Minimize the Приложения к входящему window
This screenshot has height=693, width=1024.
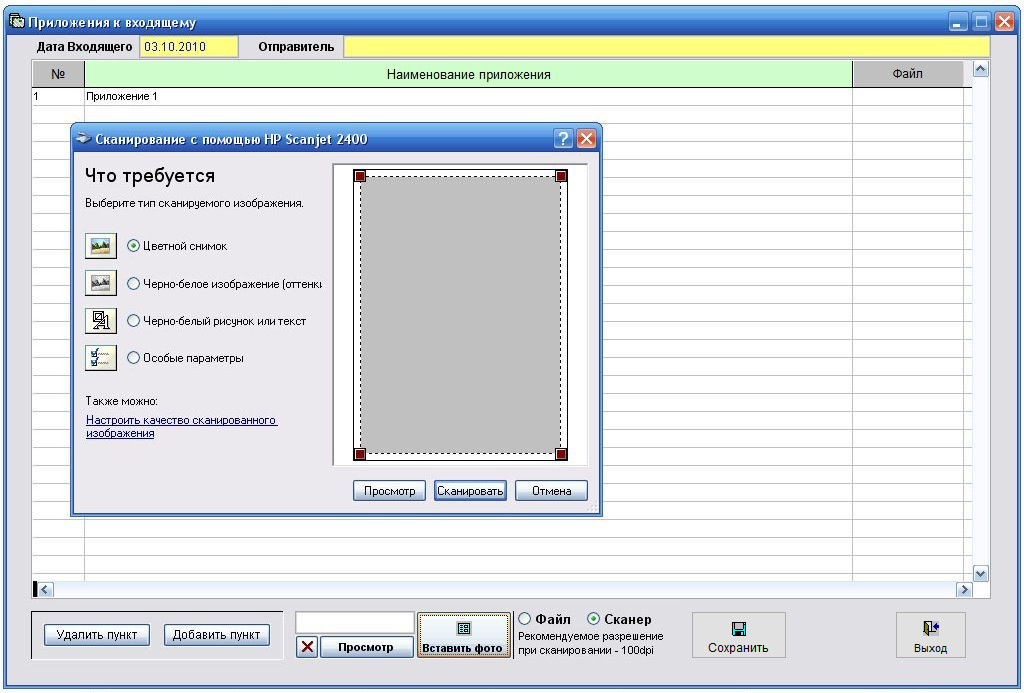point(958,22)
